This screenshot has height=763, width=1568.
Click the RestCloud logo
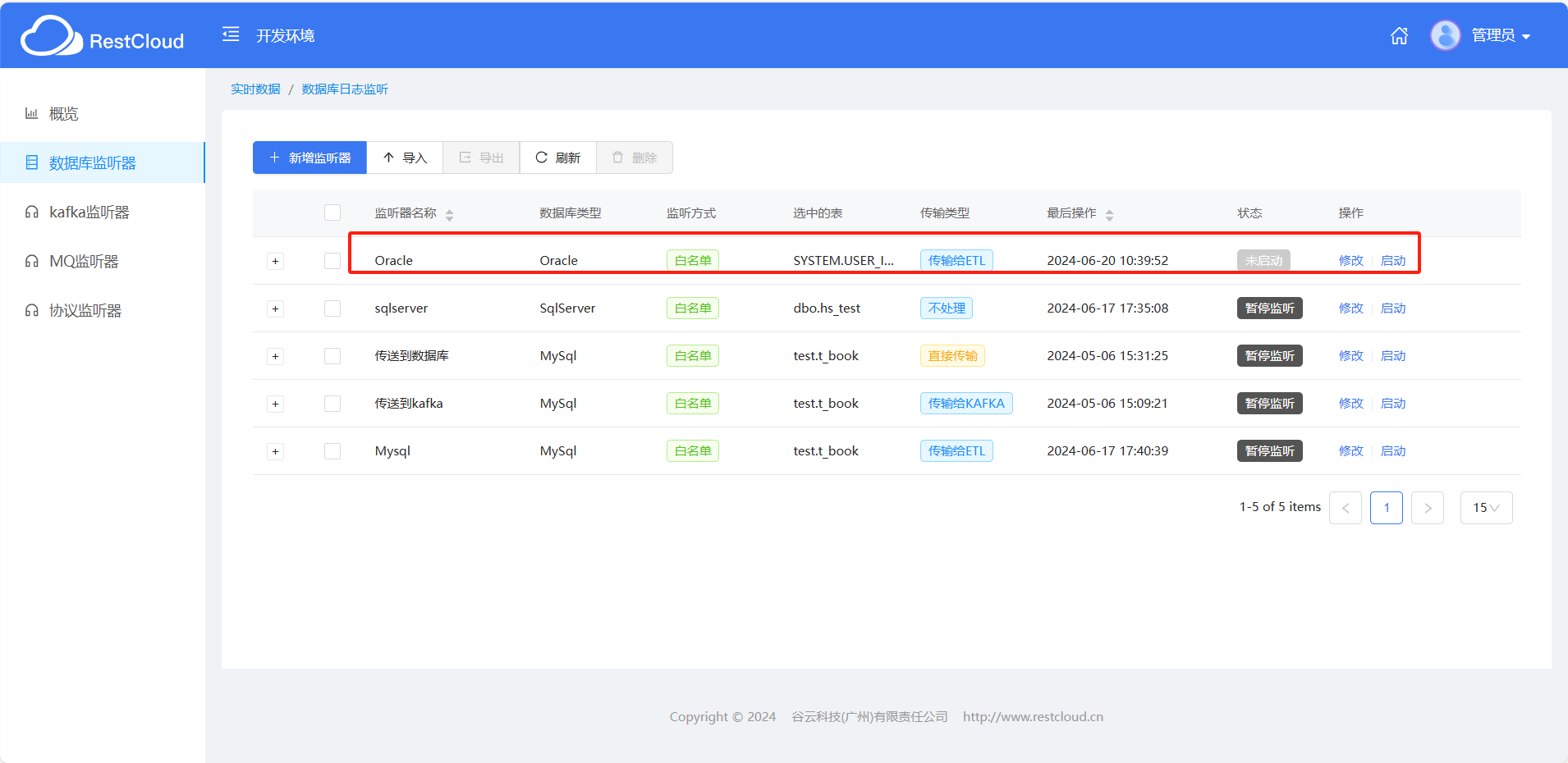(x=102, y=36)
